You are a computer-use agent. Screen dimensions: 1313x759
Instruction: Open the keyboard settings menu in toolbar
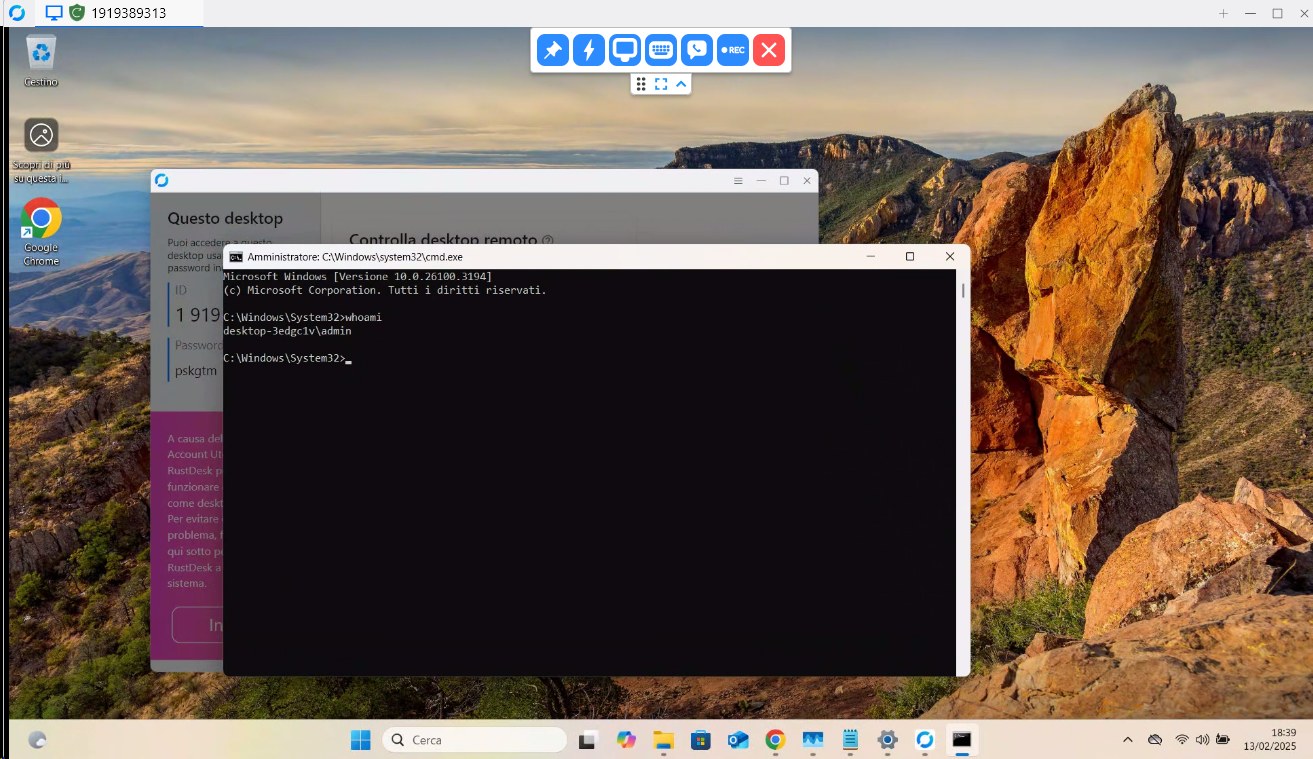coord(660,50)
